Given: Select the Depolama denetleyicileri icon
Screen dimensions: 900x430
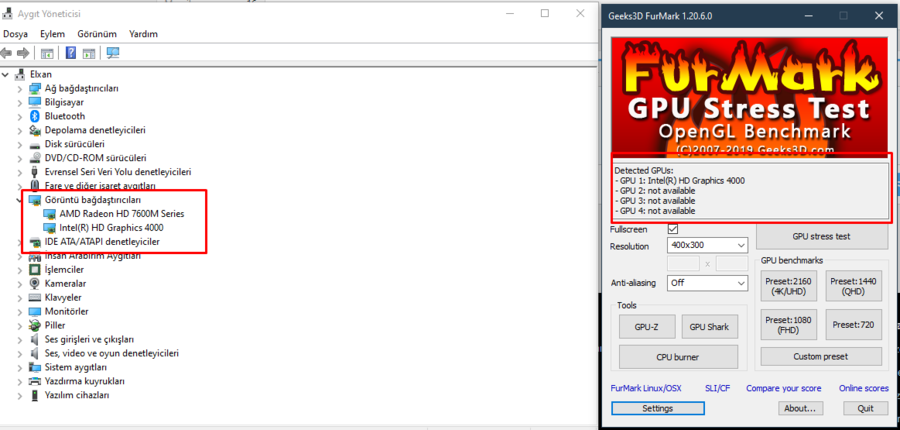Looking at the screenshot, I should [x=36, y=130].
